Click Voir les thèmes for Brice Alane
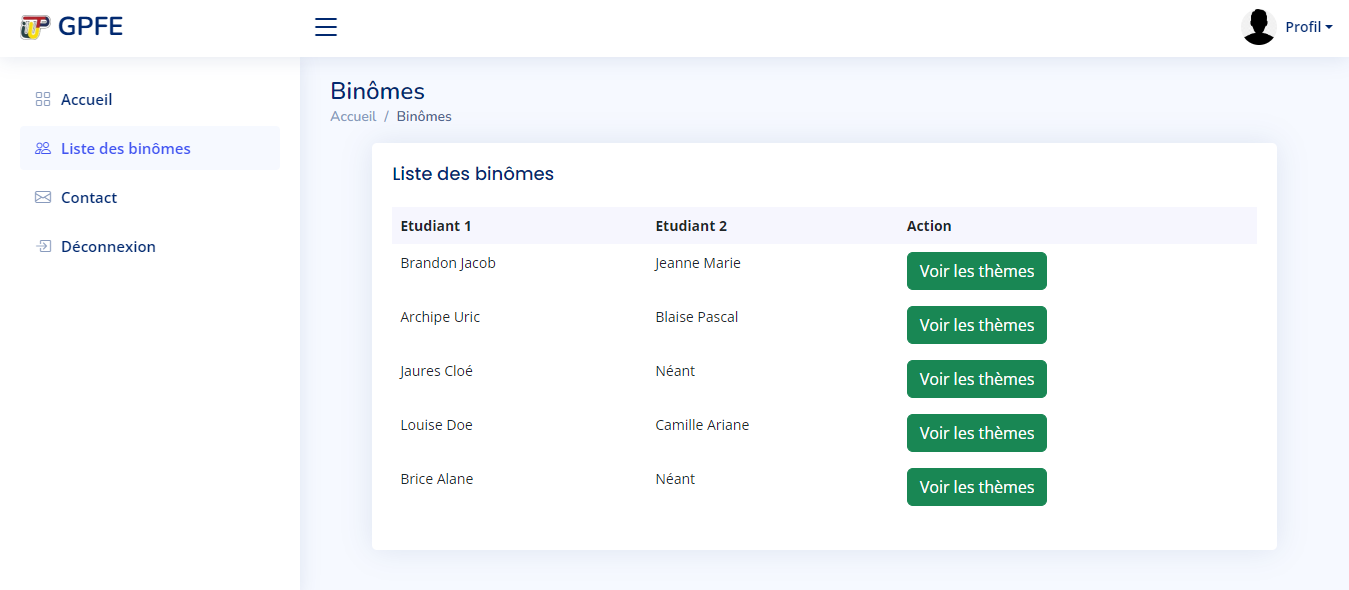Screen dimensions: 1349x590 977,487
